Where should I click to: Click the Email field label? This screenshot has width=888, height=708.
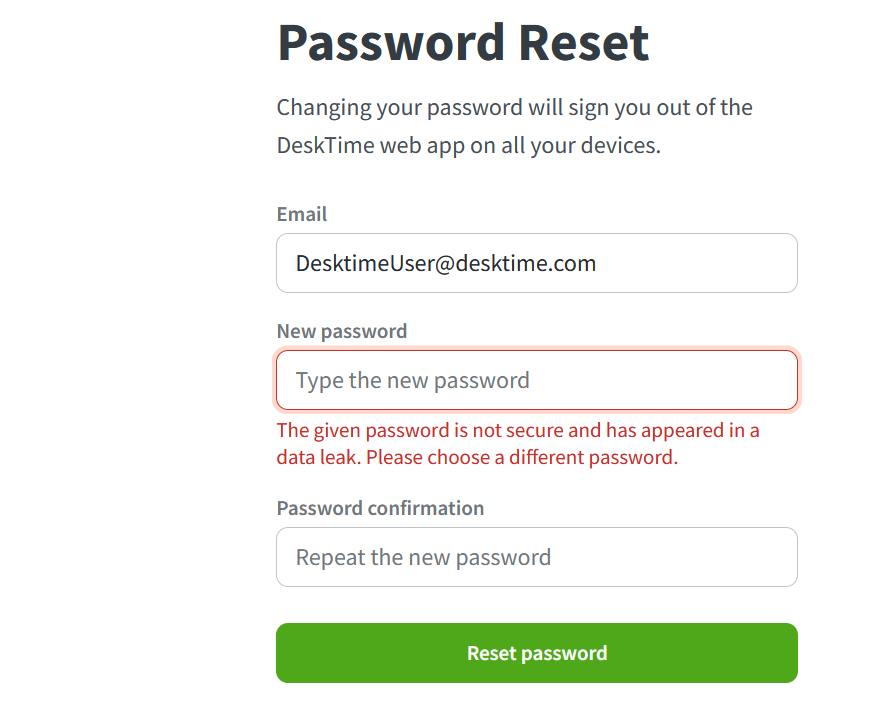[x=302, y=214]
